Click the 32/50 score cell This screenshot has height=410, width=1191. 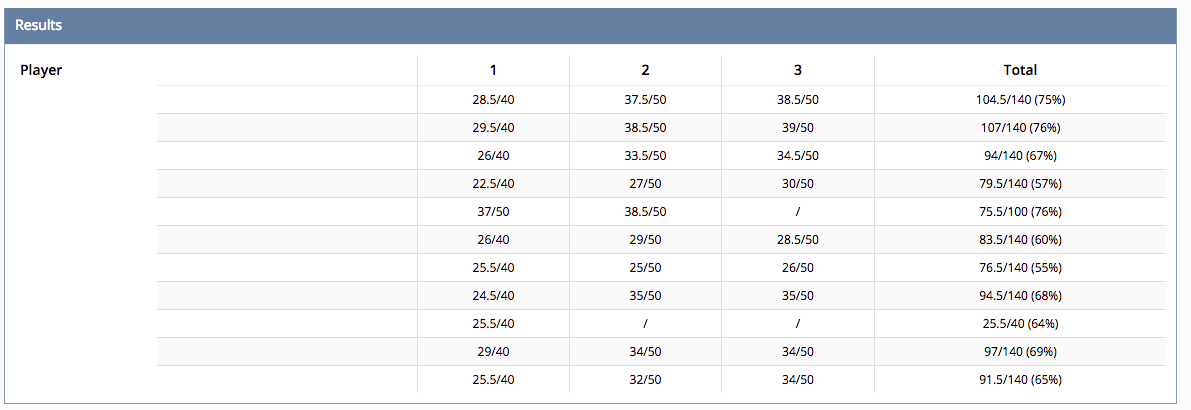(x=646, y=380)
